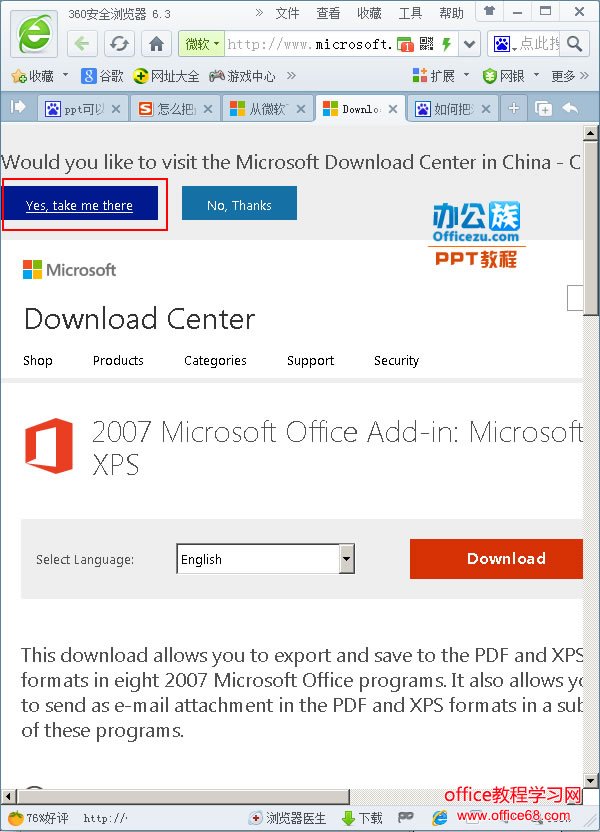Image resolution: width=600 pixels, height=832 pixels.
Task: Open the 文件 menu
Action: (x=287, y=13)
